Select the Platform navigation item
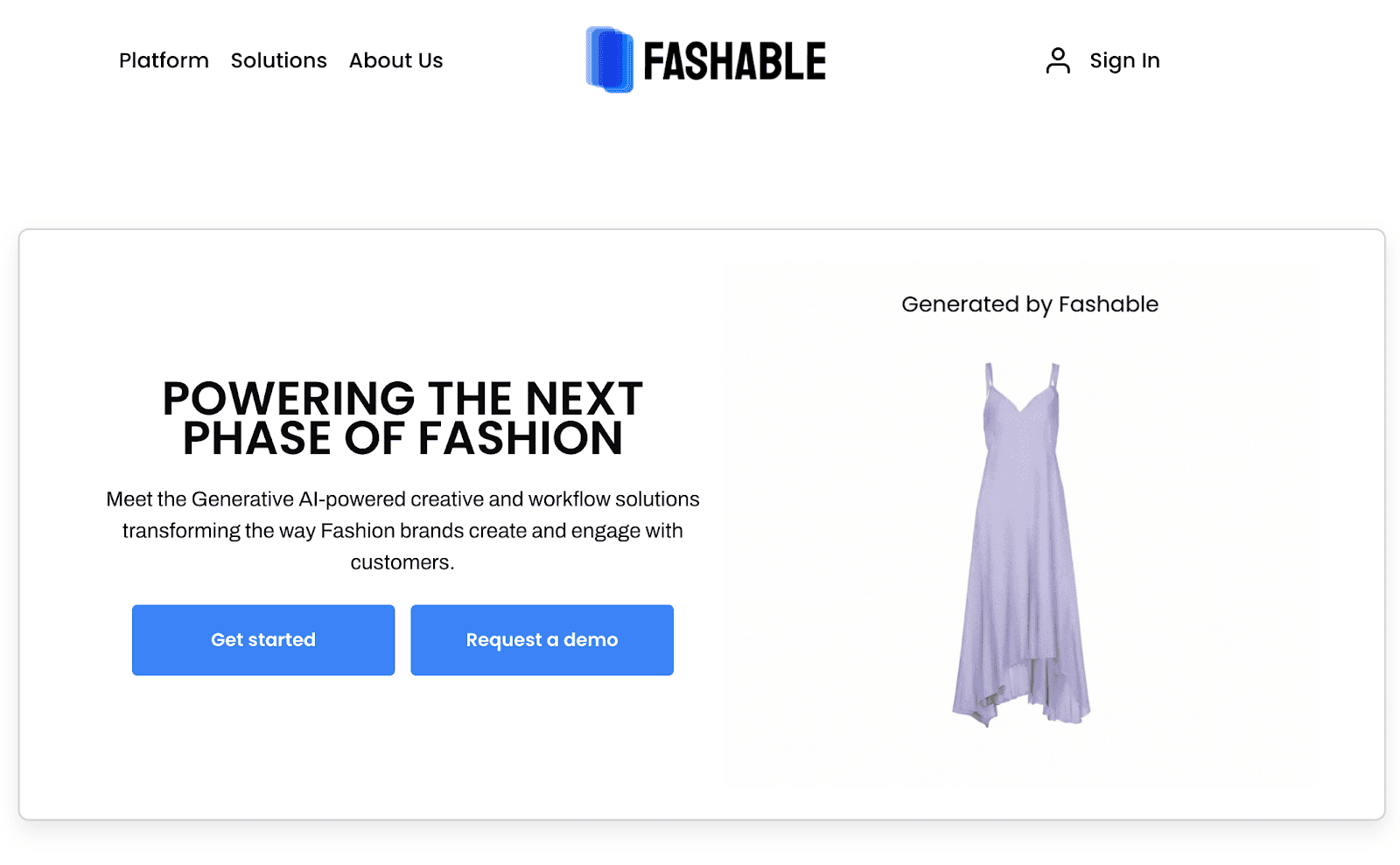The width and height of the screenshot is (1400, 865). pyautogui.click(x=164, y=60)
